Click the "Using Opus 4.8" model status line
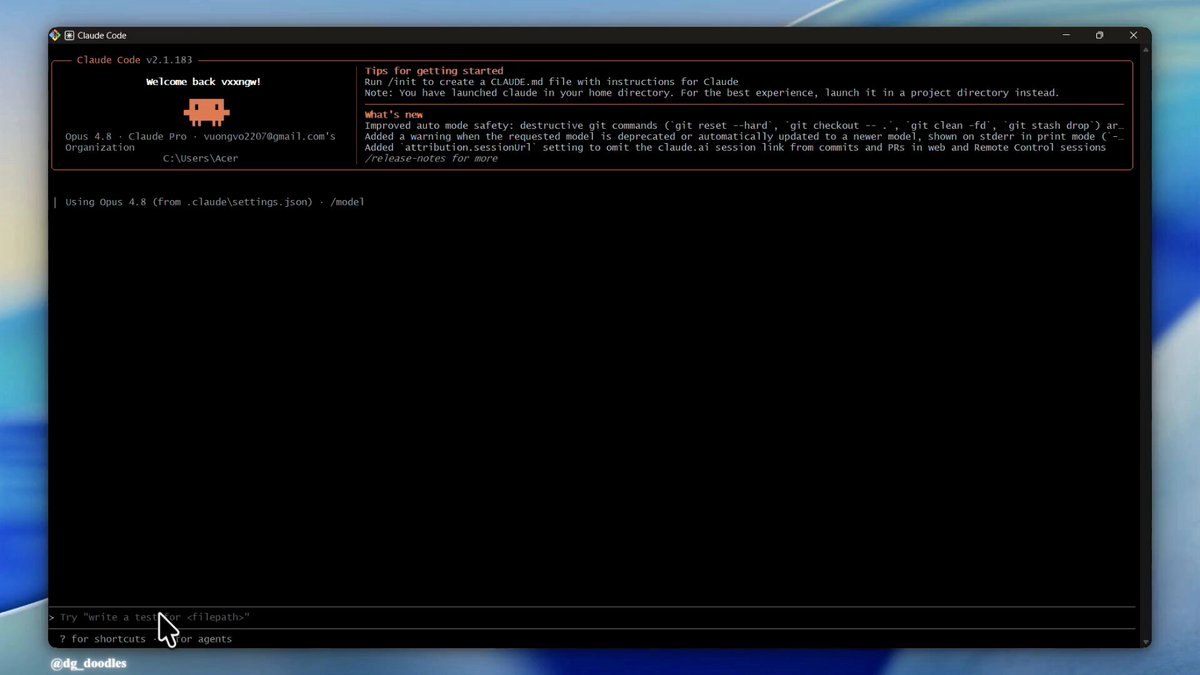This screenshot has height=675, width=1200. 215,202
